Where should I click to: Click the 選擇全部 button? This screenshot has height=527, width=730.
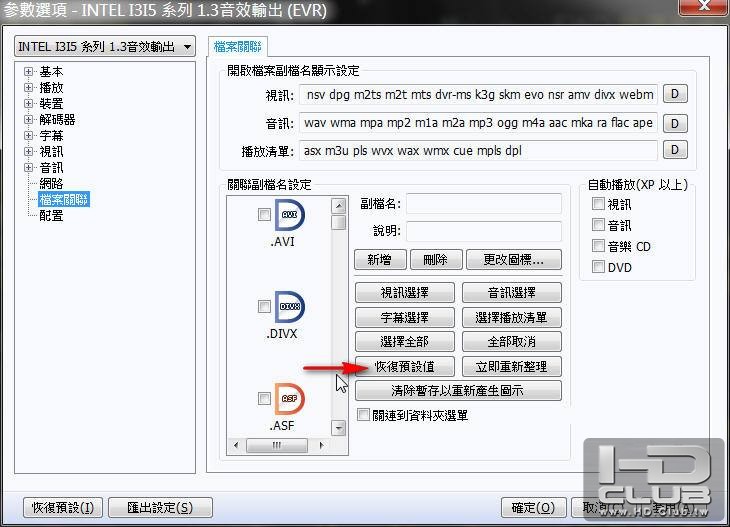pyautogui.click(x=405, y=342)
